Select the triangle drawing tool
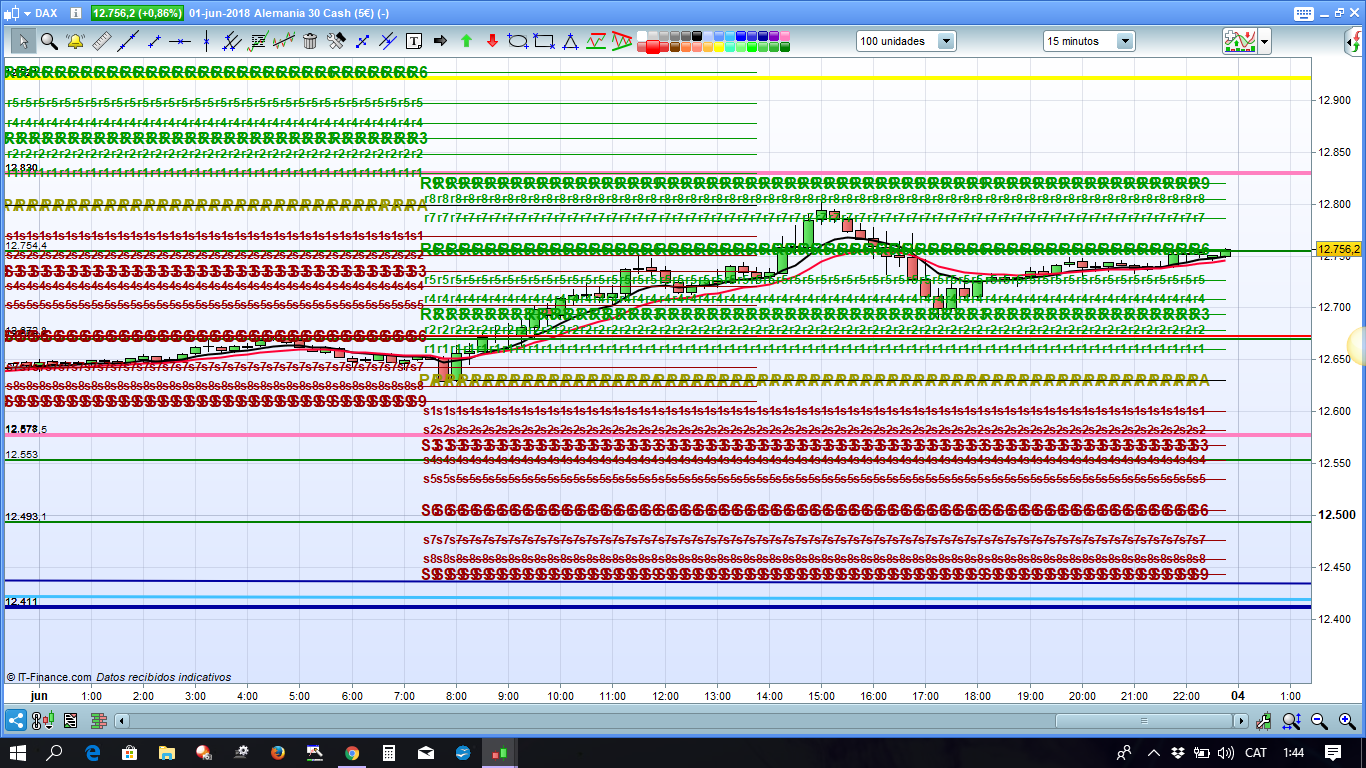This screenshot has height=768, width=1366. pos(570,41)
